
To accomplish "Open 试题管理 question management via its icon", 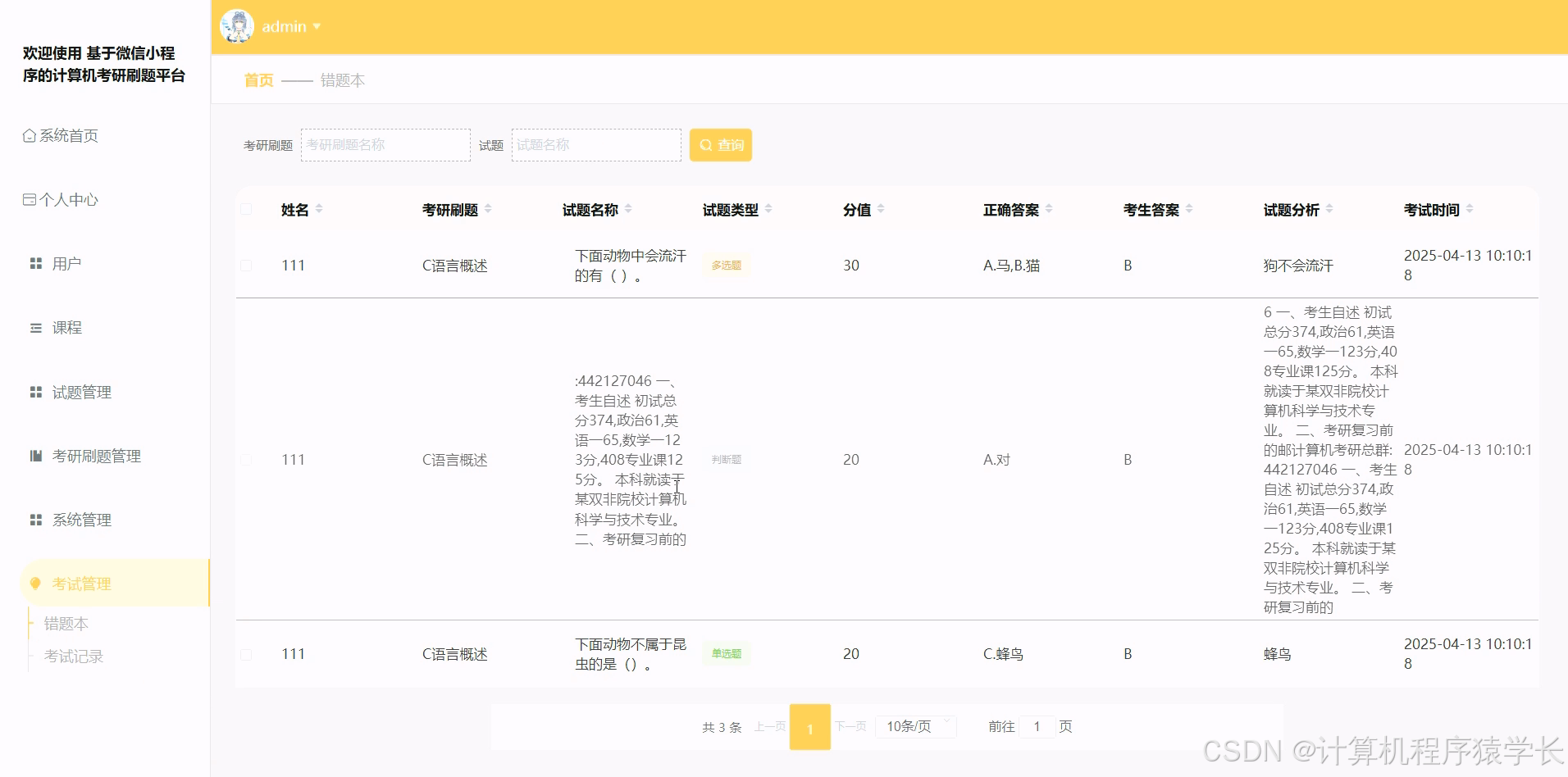I will [x=35, y=392].
